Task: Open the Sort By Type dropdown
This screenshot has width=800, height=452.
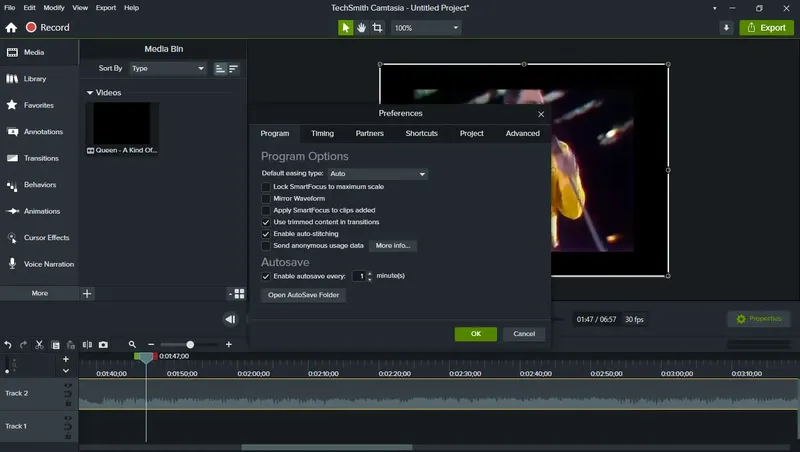Action: [168, 68]
